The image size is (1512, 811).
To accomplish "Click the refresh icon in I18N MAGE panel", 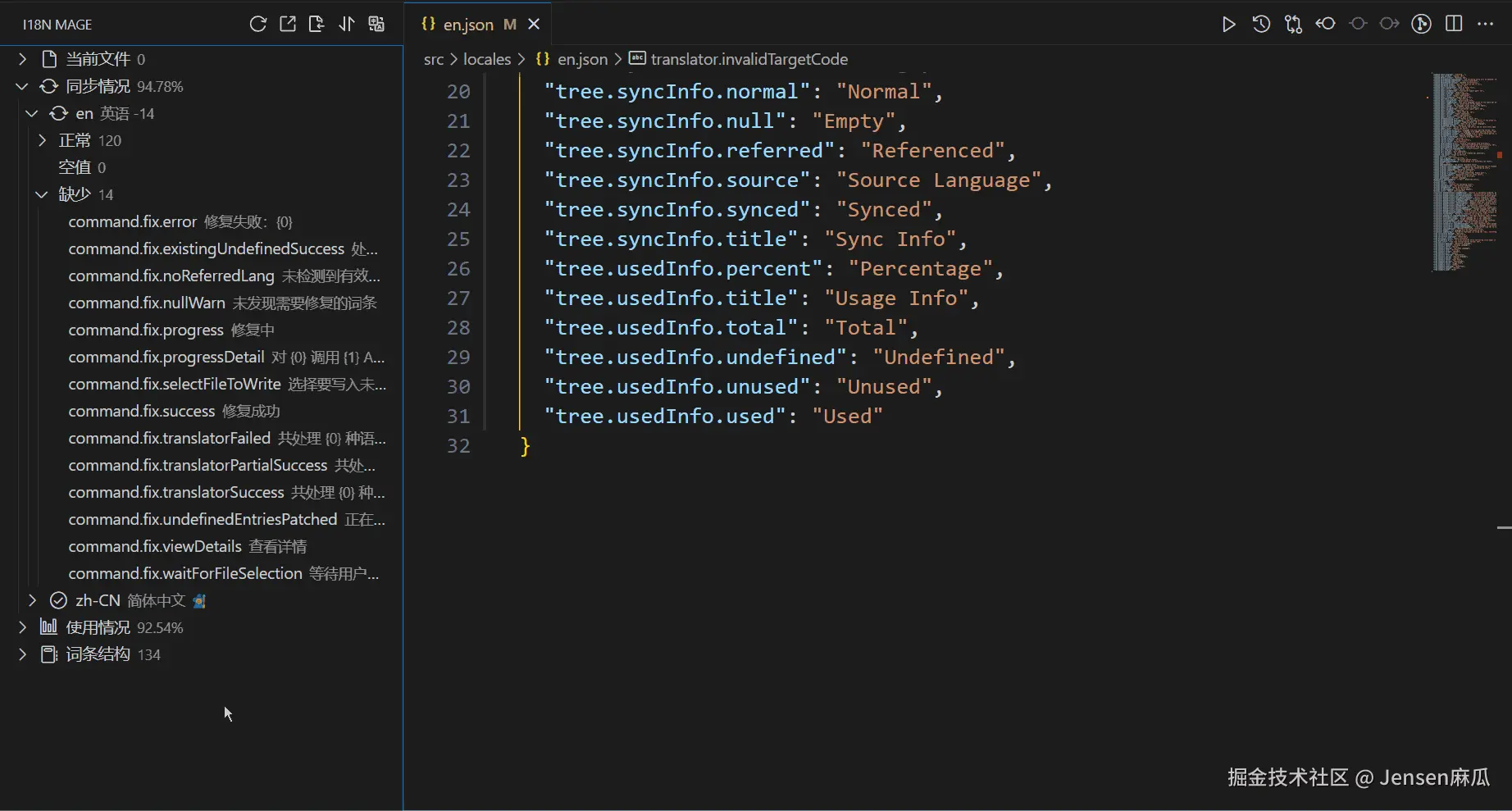I will pyautogui.click(x=258, y=24).
